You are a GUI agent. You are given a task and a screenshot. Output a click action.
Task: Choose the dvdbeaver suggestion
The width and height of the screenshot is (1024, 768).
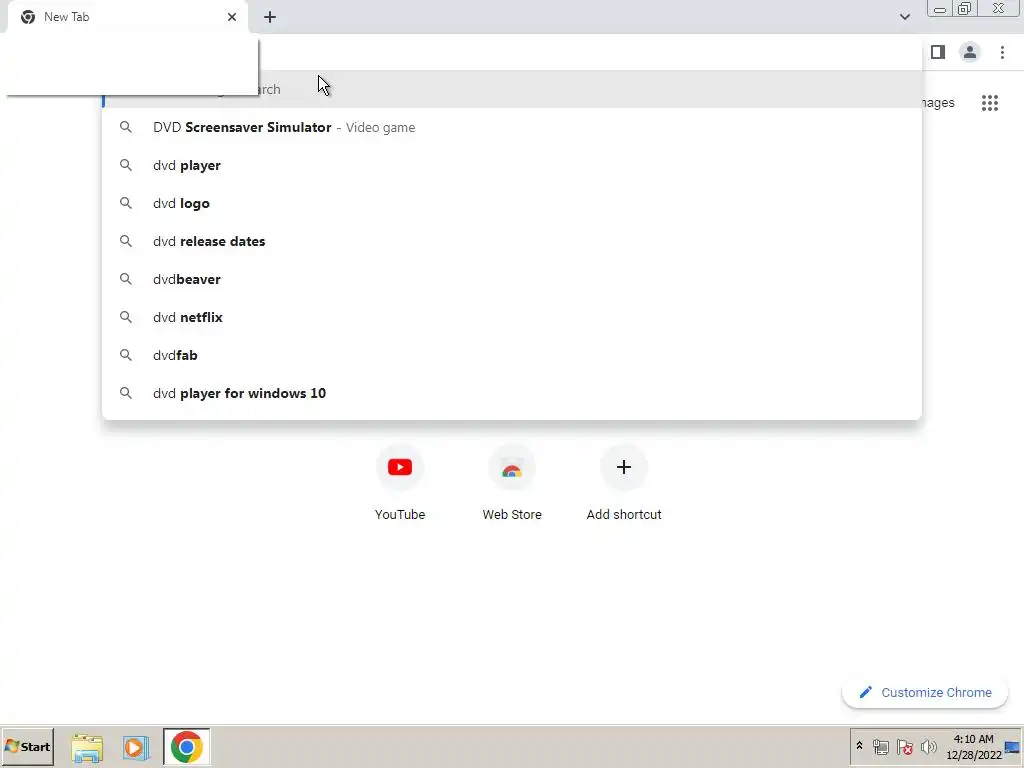[512, 279]
